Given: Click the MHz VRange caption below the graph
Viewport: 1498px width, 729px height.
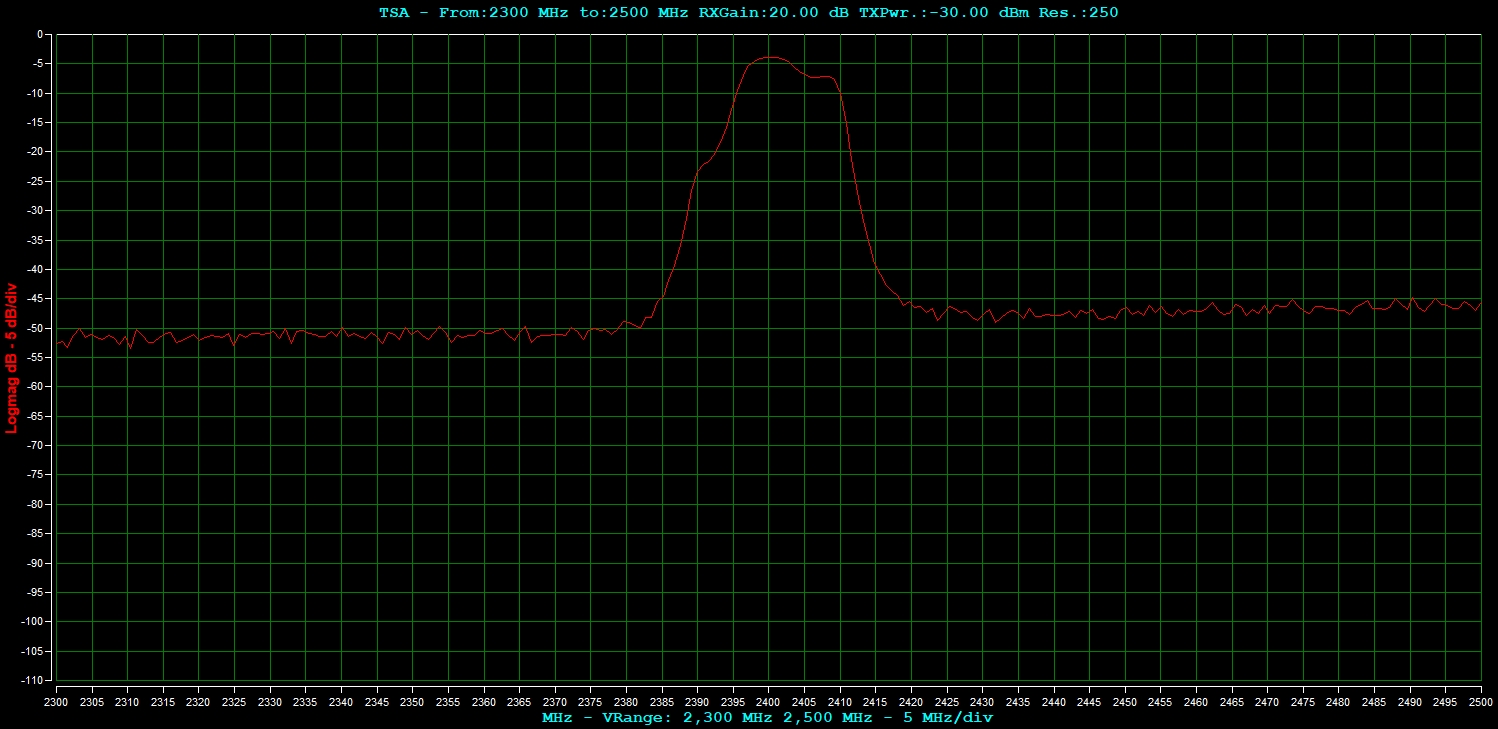Looking at the screenshot, I should click(x=767, y=717).
